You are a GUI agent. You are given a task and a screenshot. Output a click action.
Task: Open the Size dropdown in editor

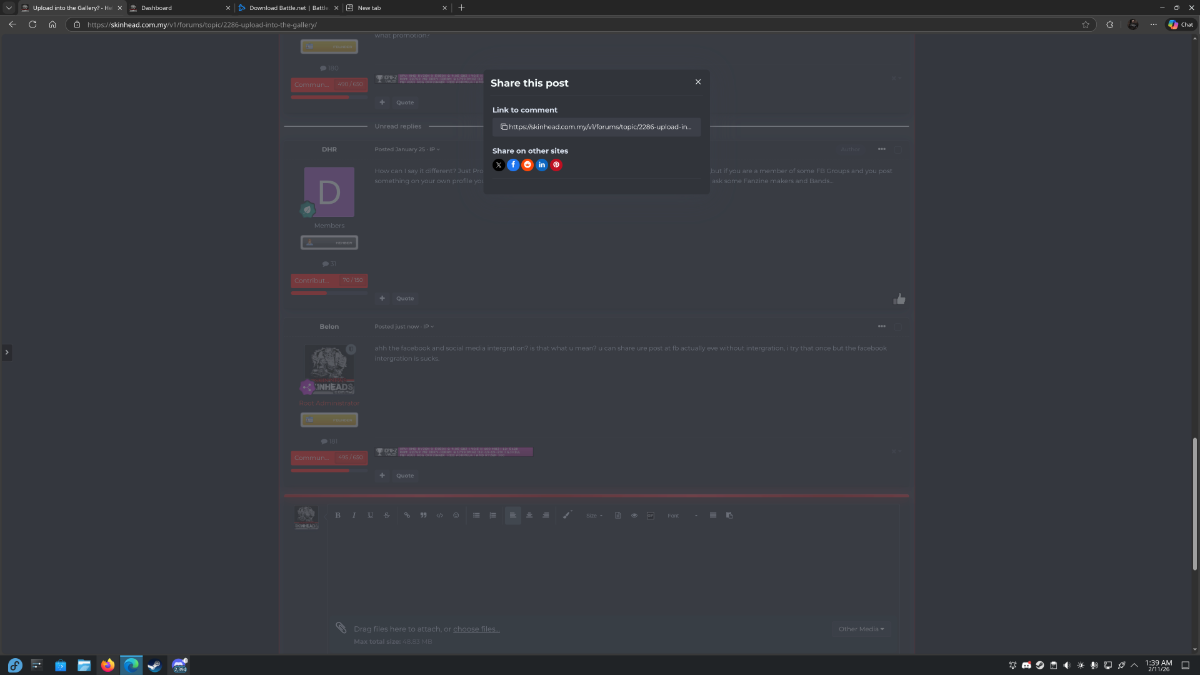594,515
